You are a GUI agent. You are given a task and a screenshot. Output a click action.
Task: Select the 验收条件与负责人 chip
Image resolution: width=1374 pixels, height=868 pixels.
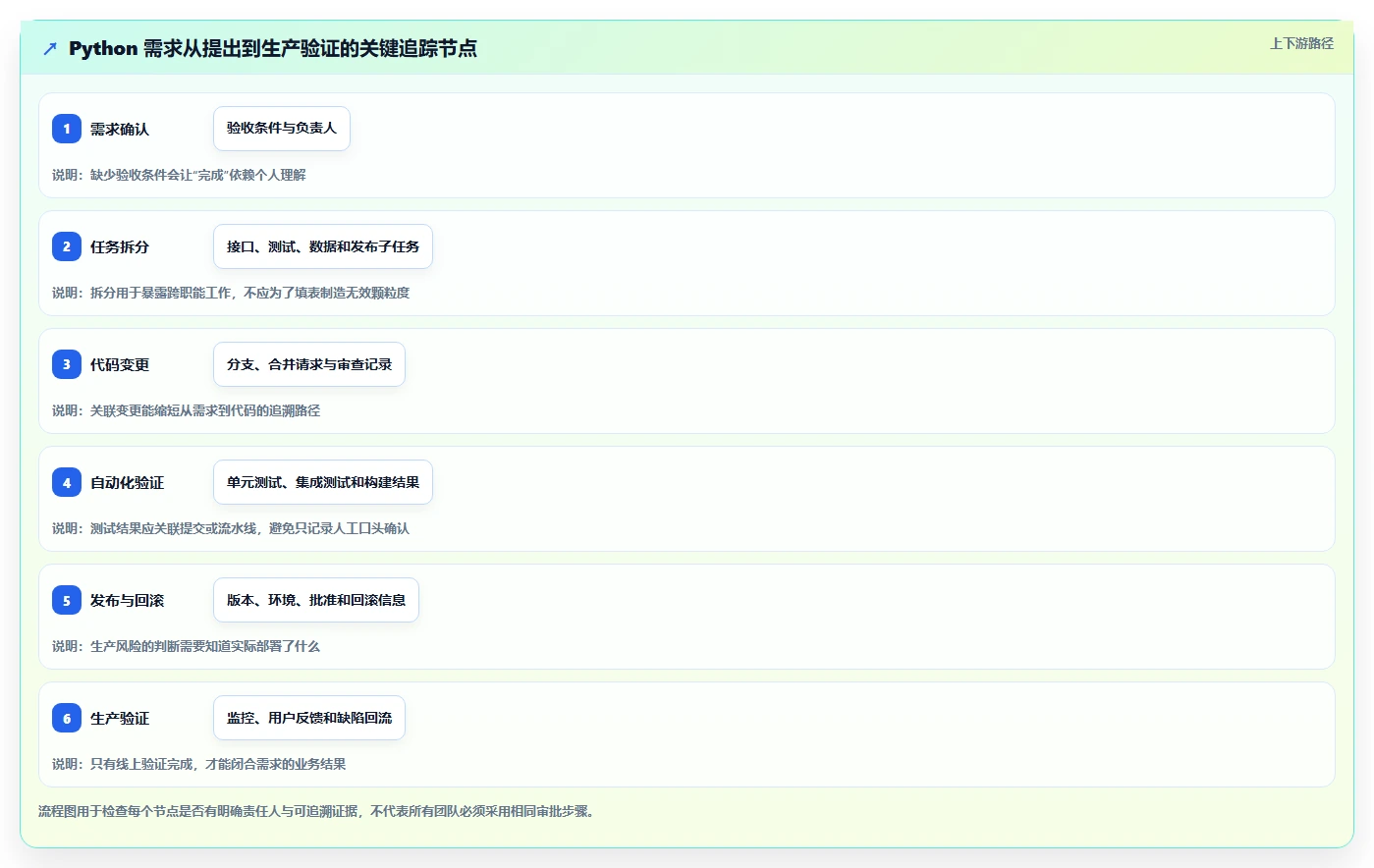click(282, 129)
